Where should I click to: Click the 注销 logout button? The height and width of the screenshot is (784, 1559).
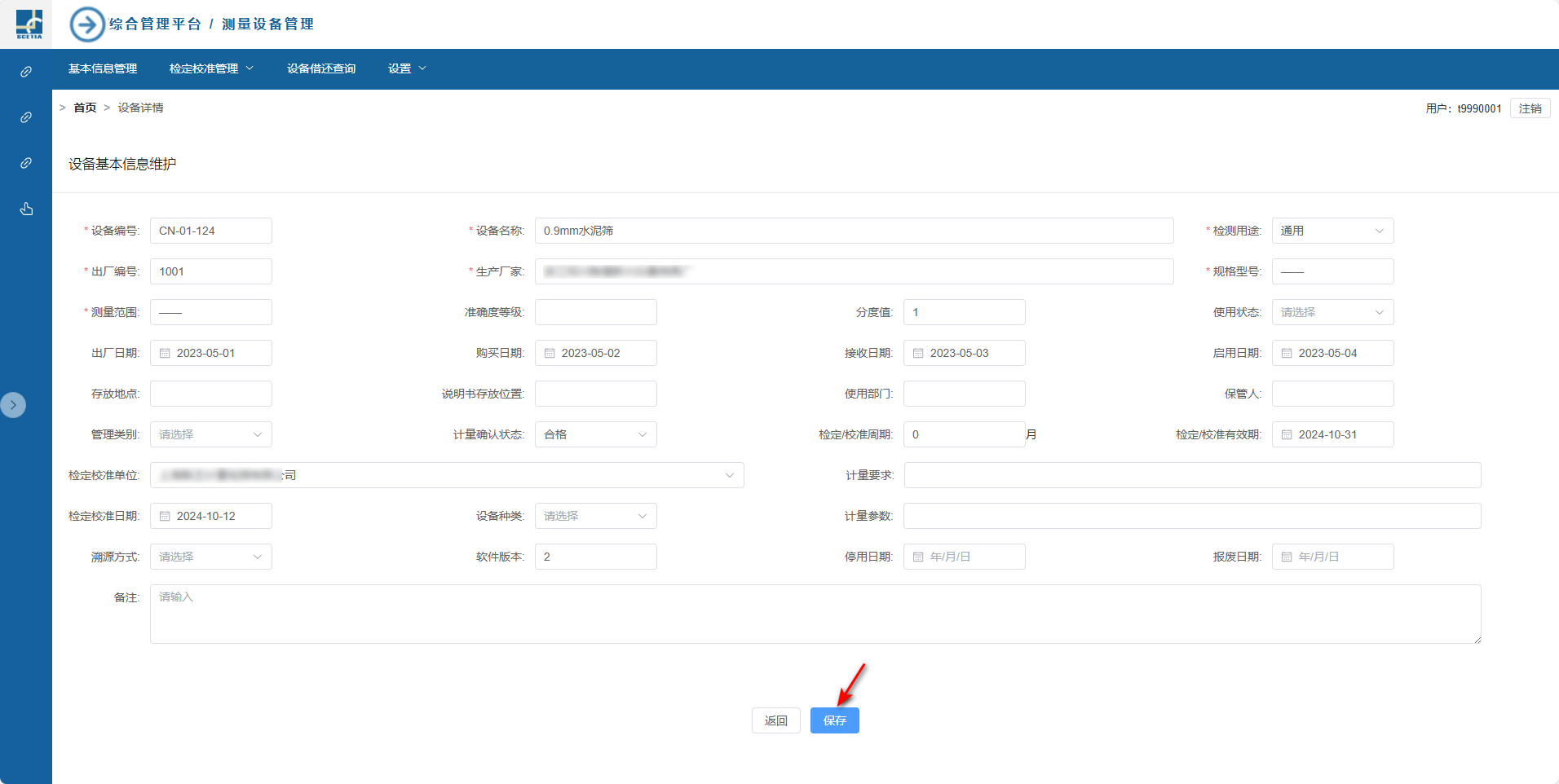pos(1530,108)
